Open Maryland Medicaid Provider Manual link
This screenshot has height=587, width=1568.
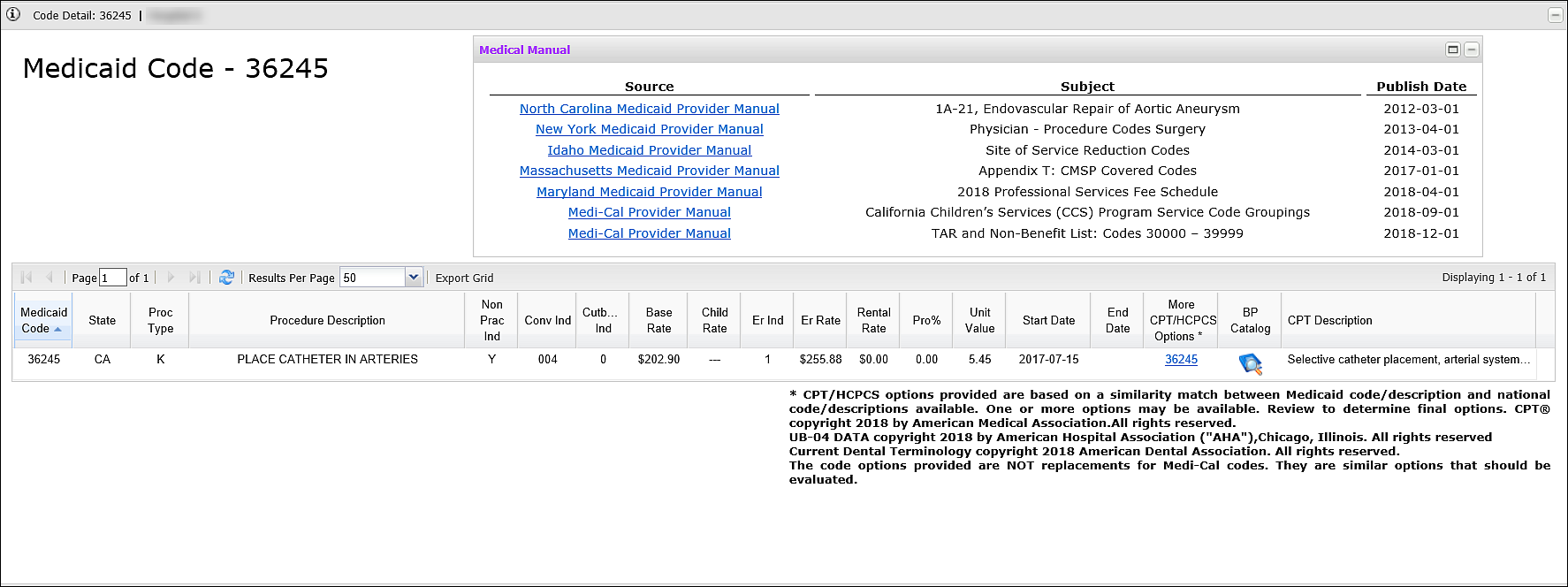pyautogui.click(x=649, y=192)
